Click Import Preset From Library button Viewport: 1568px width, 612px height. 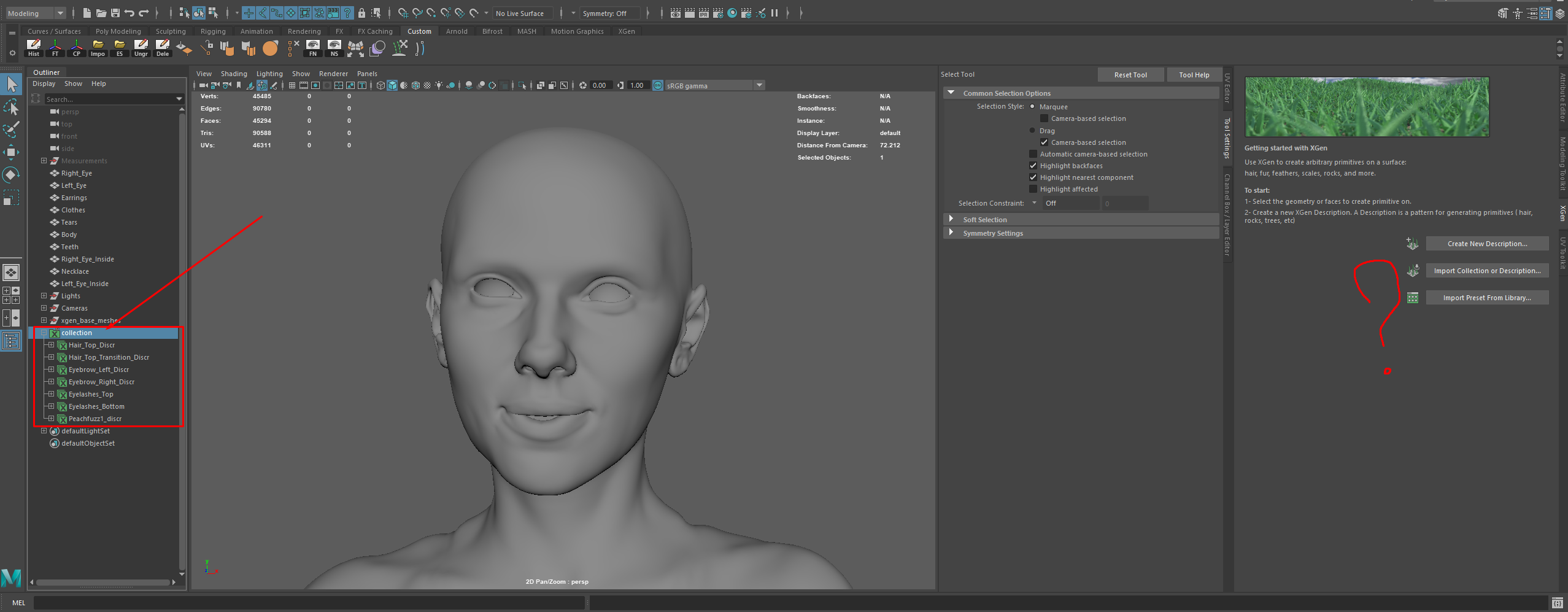[1487, 298]
